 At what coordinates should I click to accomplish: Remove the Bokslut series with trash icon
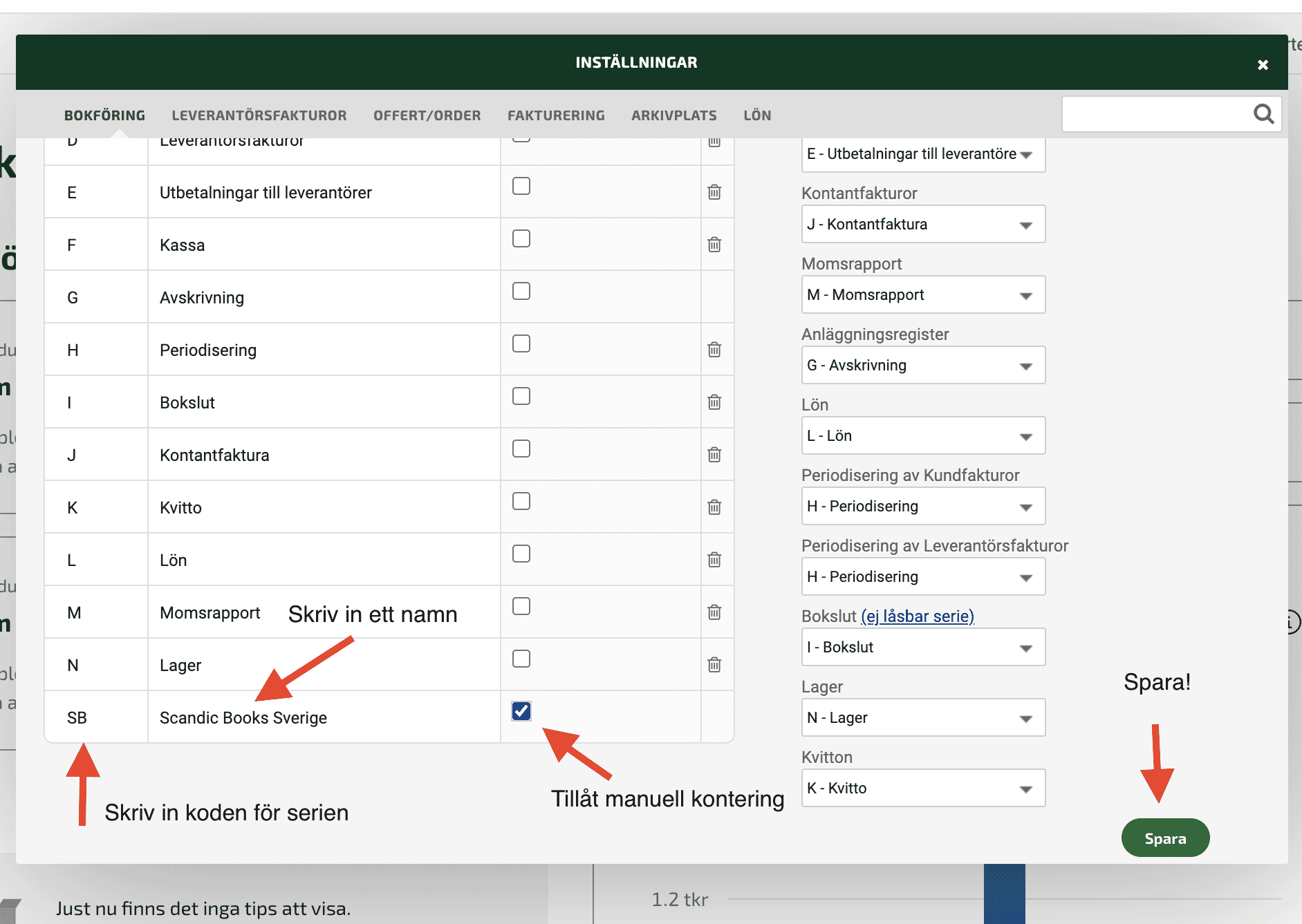pyautogui.click(x=714, y=402)
